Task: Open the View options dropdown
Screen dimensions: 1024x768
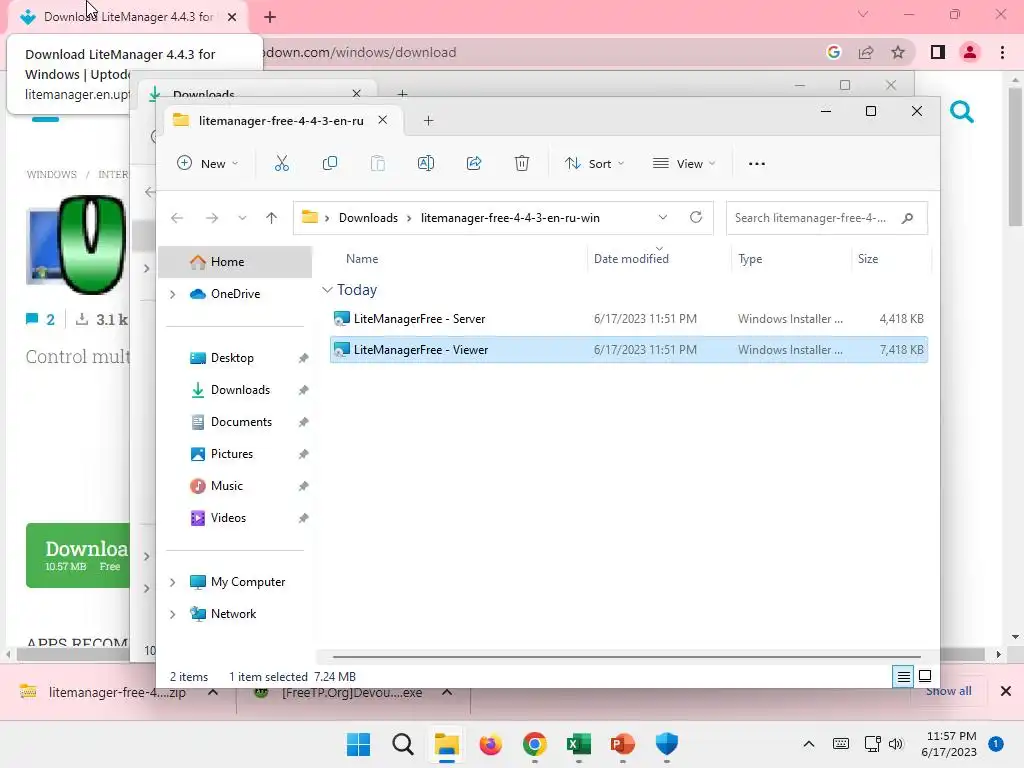Action: pos(684,163)
